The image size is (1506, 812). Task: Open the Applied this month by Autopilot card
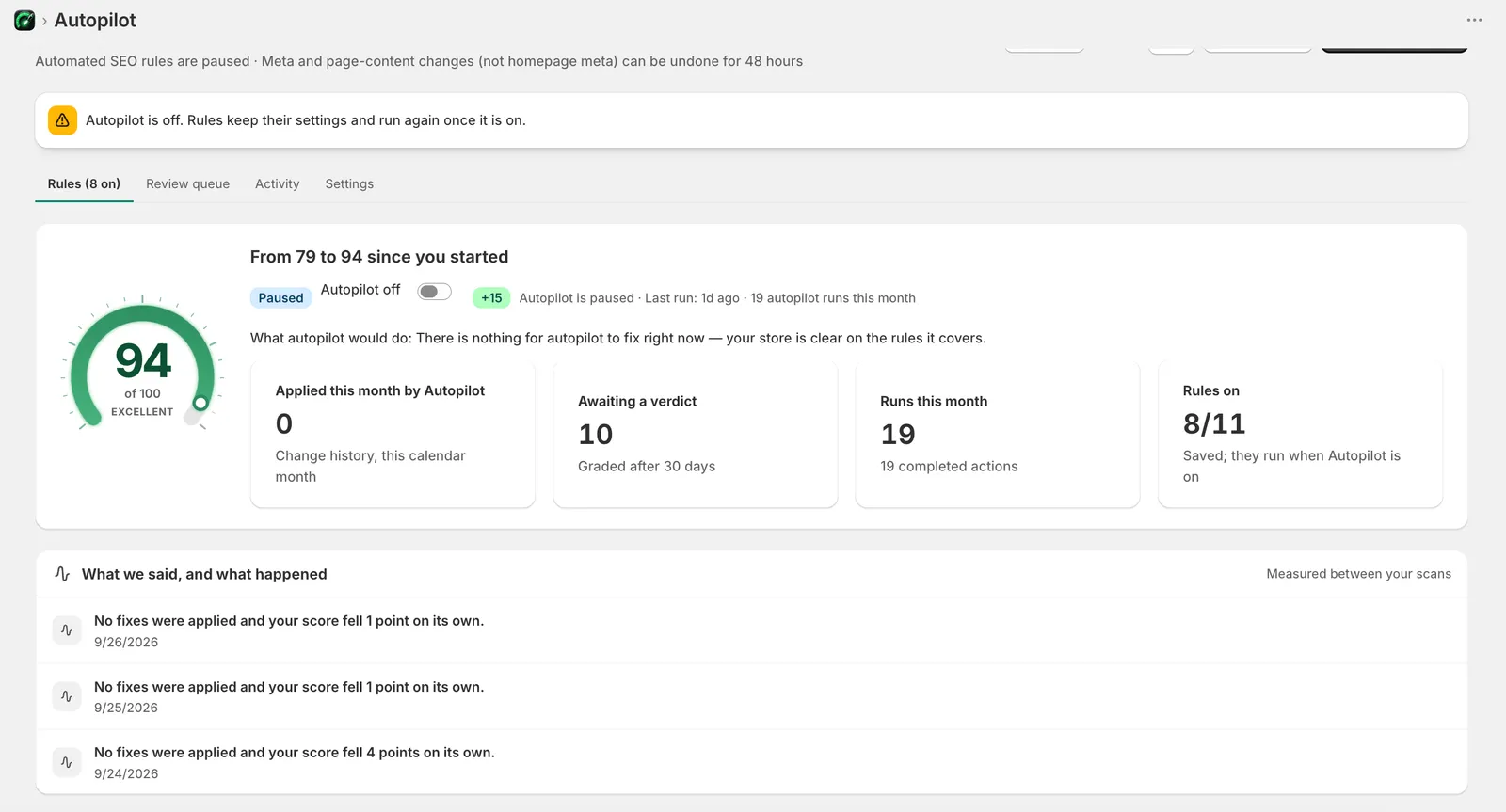(x=393, y=434)
